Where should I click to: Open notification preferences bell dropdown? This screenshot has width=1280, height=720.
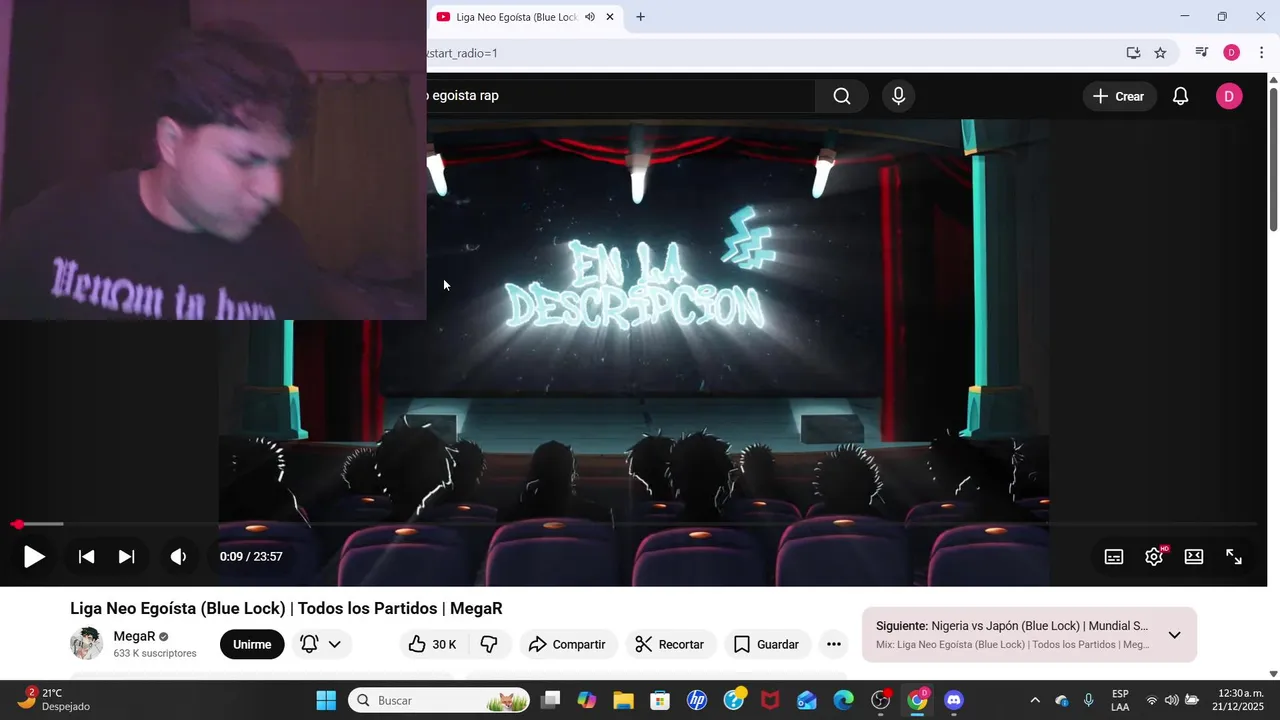320,644
